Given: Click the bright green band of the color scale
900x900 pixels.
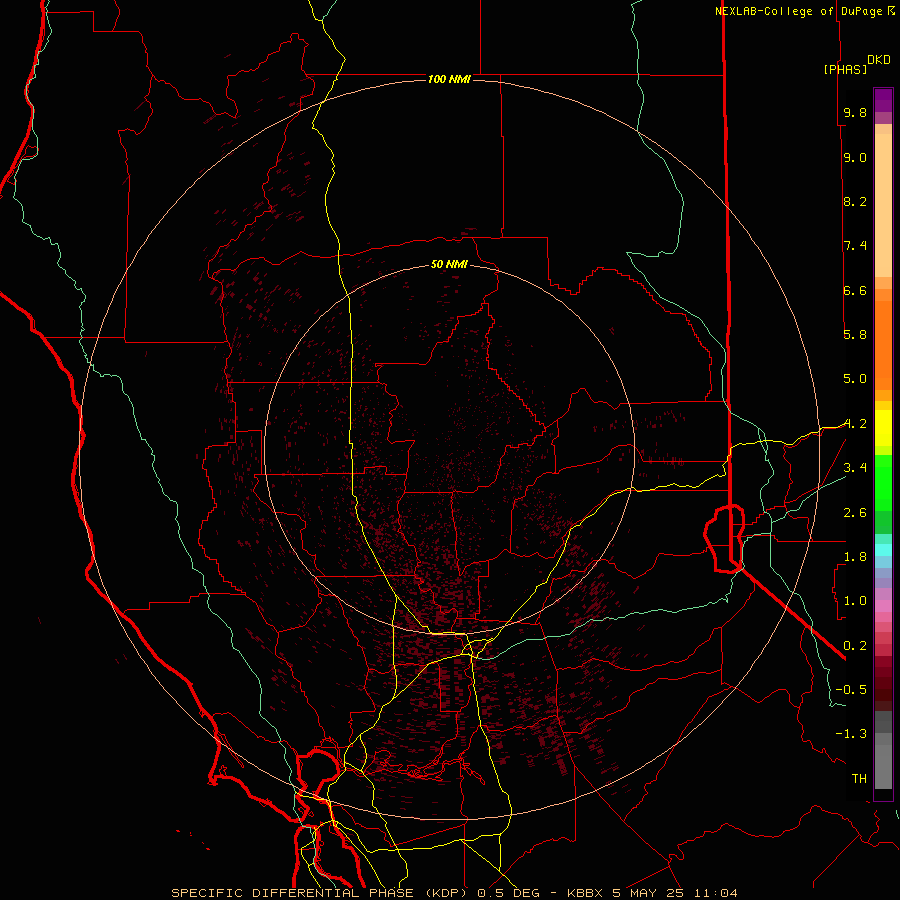Looking at the screenshot, I should pyautogui.click(x=883, y=483).
